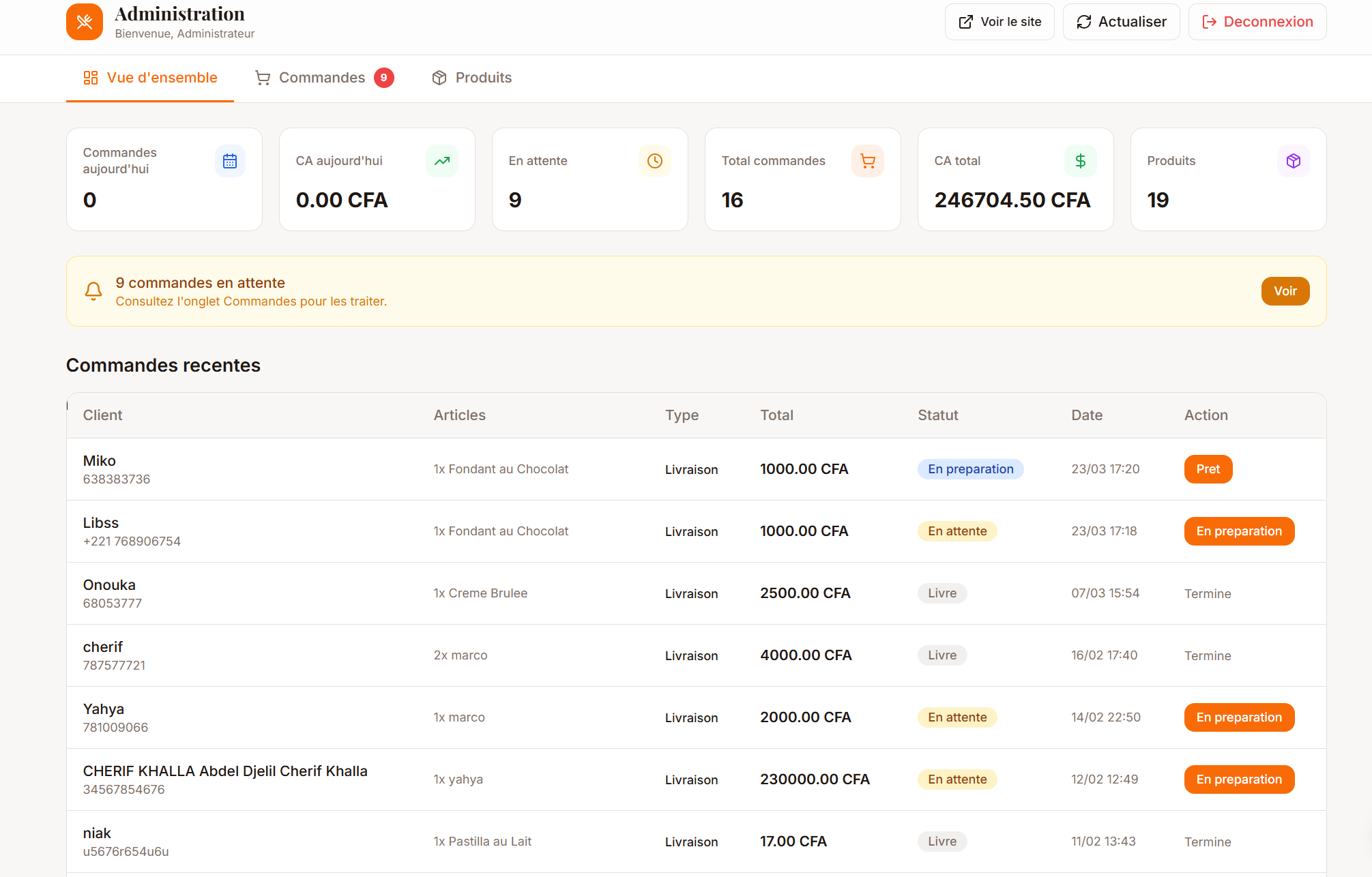
Task: Click the dollar icon on CA total card
Action: coord(1080,161)
